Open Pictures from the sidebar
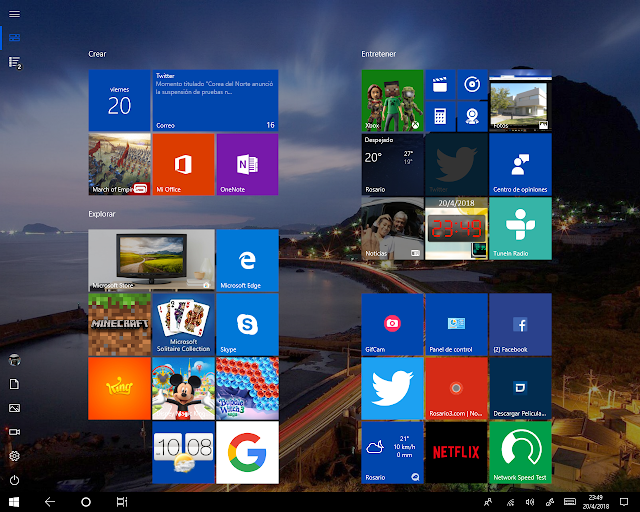Viewport: 640px width, 512px height. 14,408
